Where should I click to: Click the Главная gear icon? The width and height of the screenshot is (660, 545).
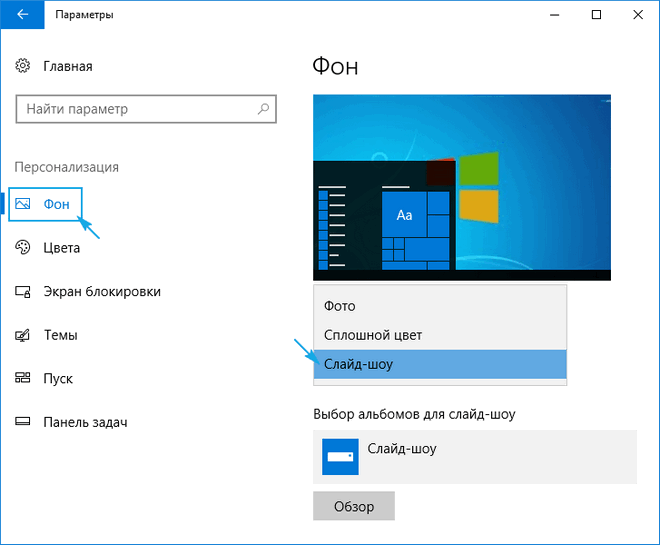[x=24, y=66]
